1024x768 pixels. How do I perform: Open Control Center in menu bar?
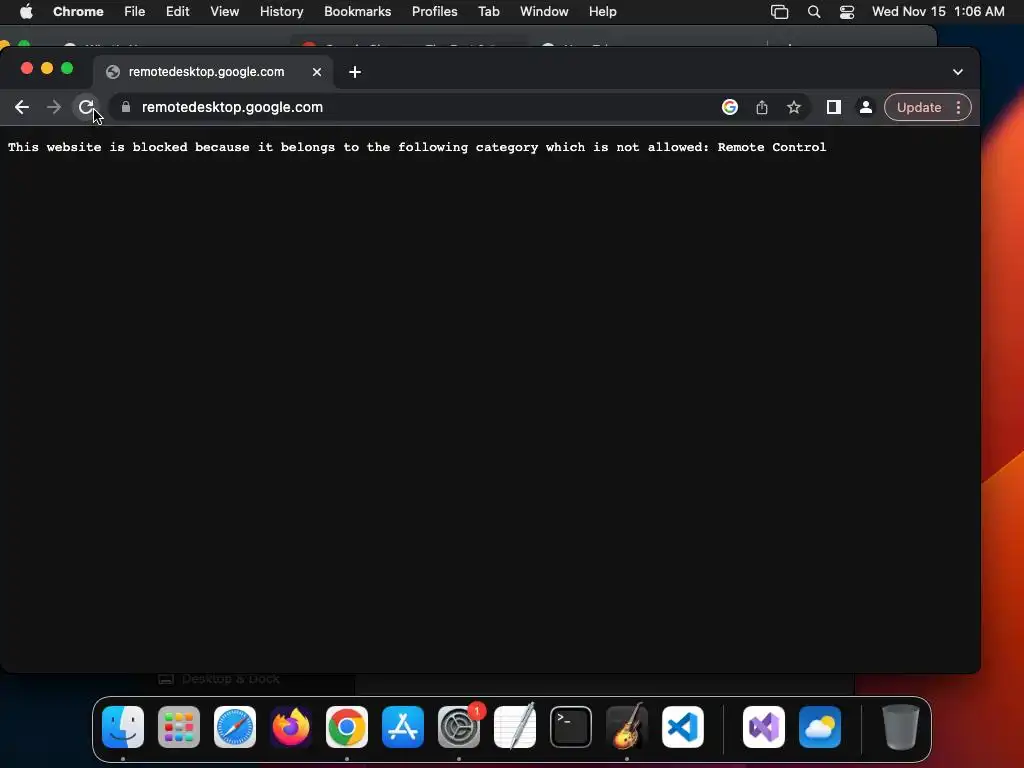[846, 11]
